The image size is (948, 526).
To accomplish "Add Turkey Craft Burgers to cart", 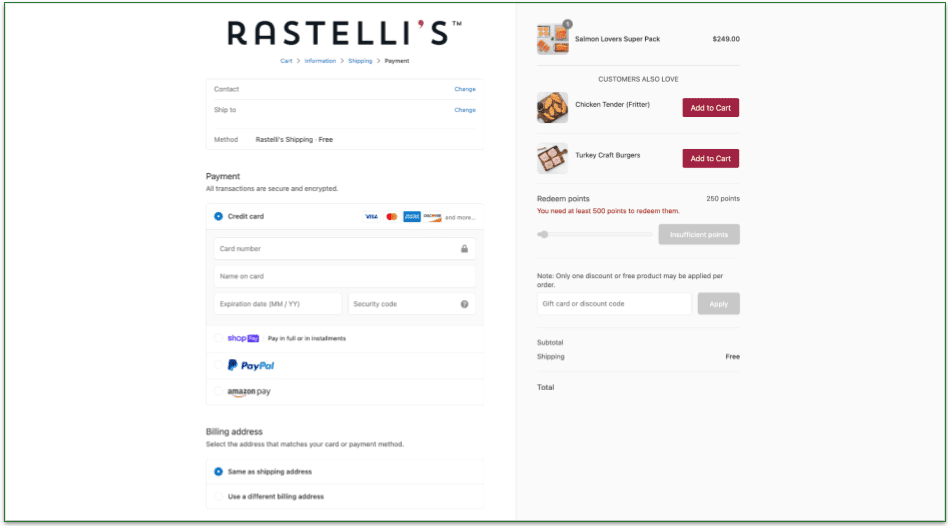I will pos(710,158).
